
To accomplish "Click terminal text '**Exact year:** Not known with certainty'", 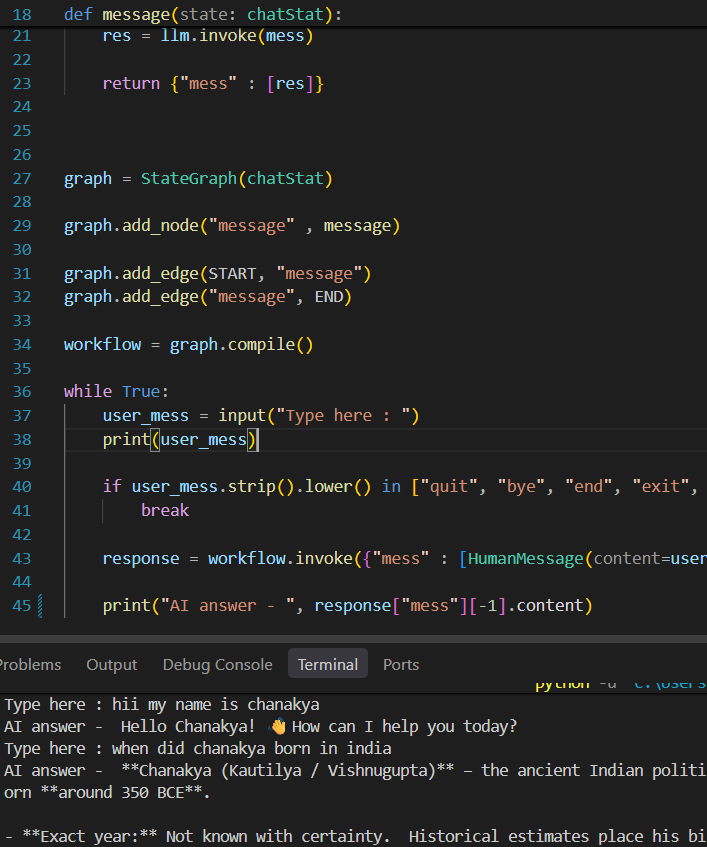I will coord(205,837).
